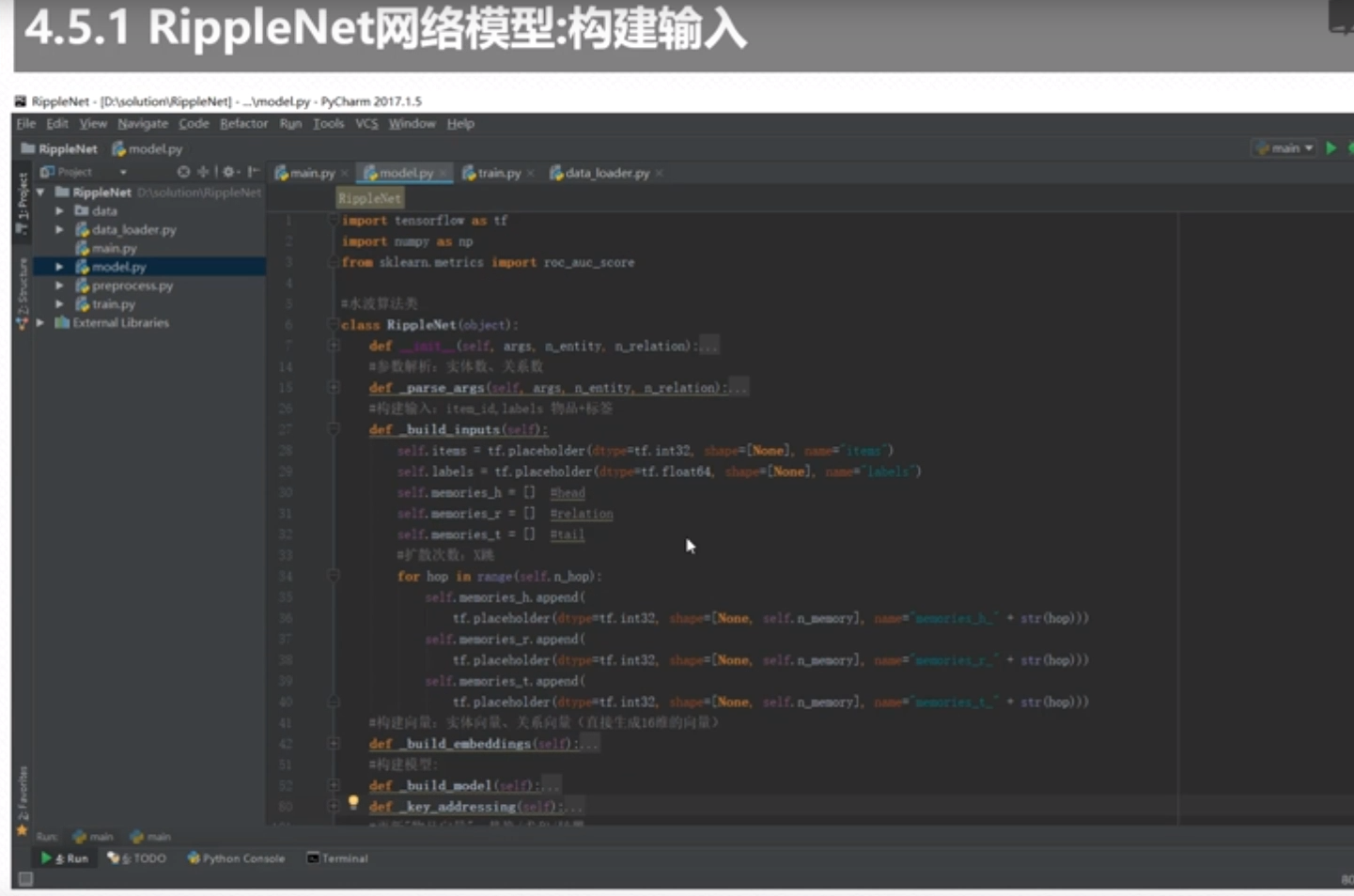Collapse the for hop loop fold
1354x896 pixels.
[x=334, y=576]
